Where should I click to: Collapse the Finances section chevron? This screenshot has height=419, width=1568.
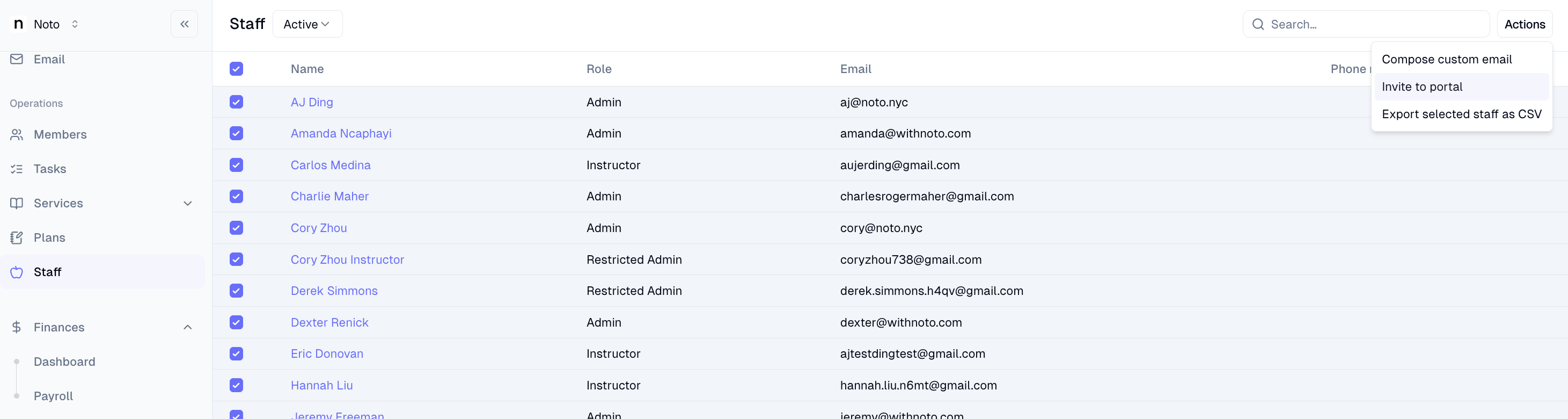tap(187, 327)
